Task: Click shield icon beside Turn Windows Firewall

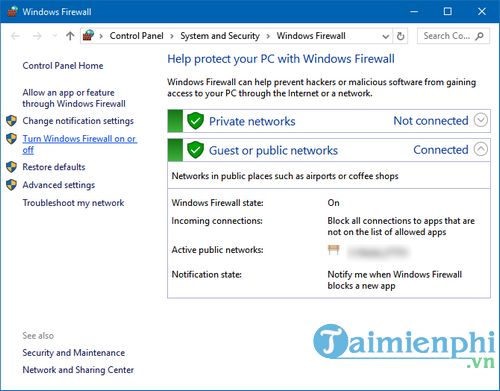Action: click(x=12, y=139)
